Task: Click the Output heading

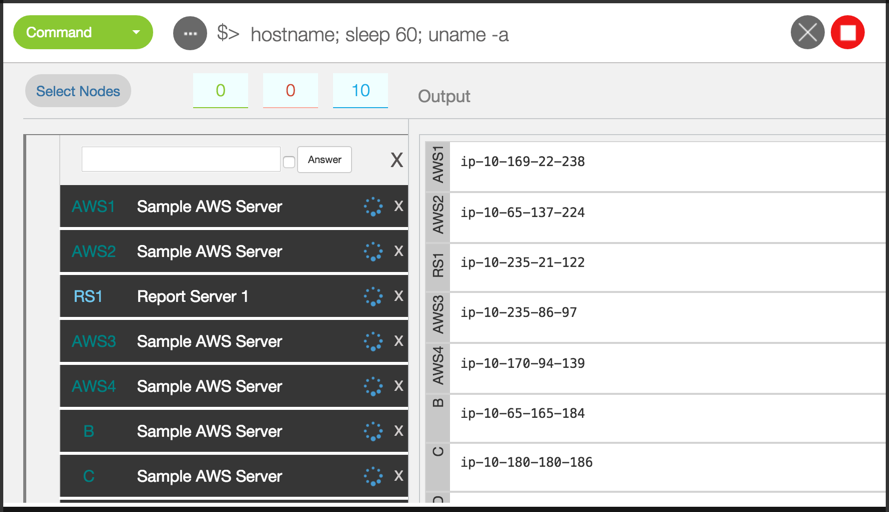Action: [x=444, y=96]
